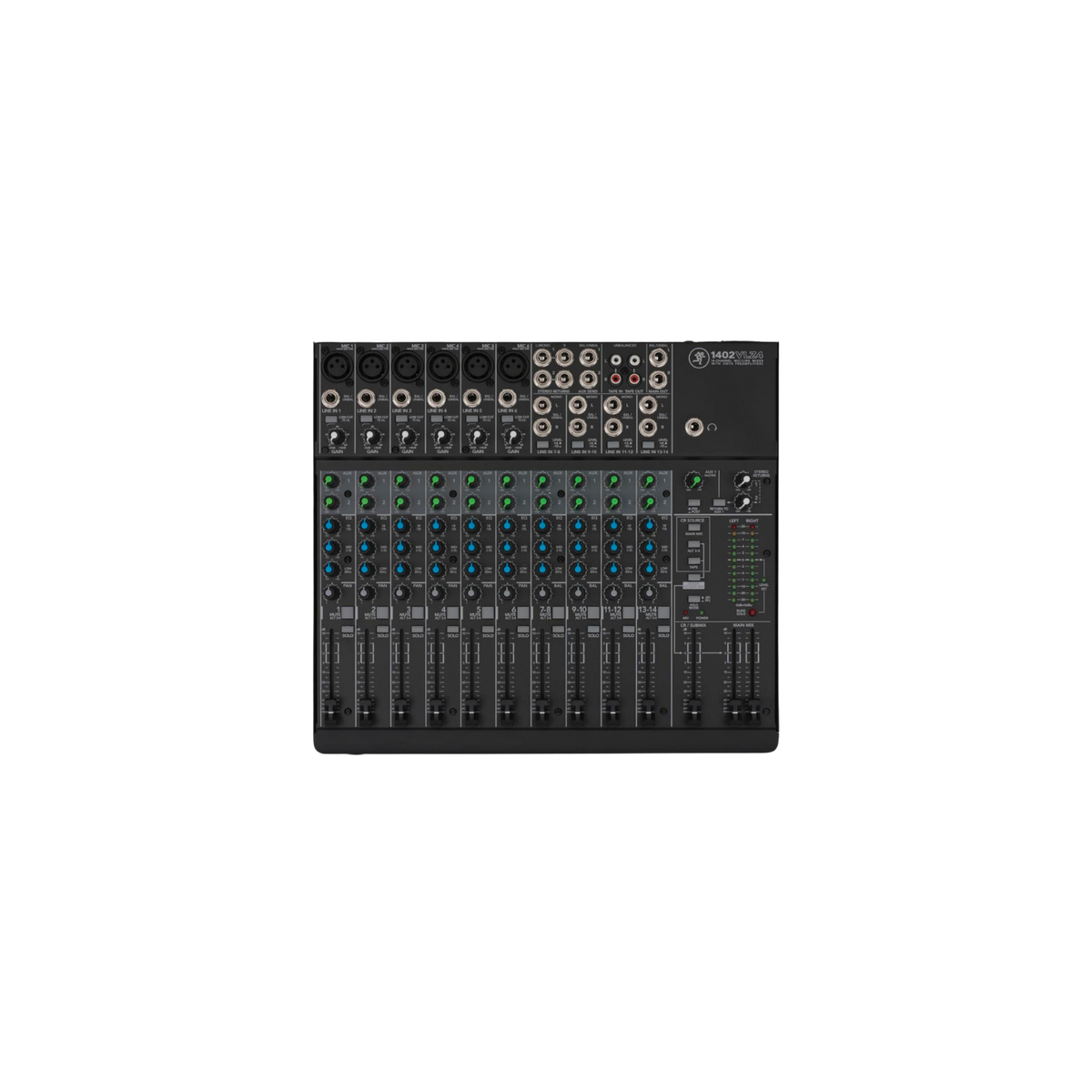1092x1092 pixels.
Task: Click the LINE IN 9-10 right jack
Action: click(578, 429)
